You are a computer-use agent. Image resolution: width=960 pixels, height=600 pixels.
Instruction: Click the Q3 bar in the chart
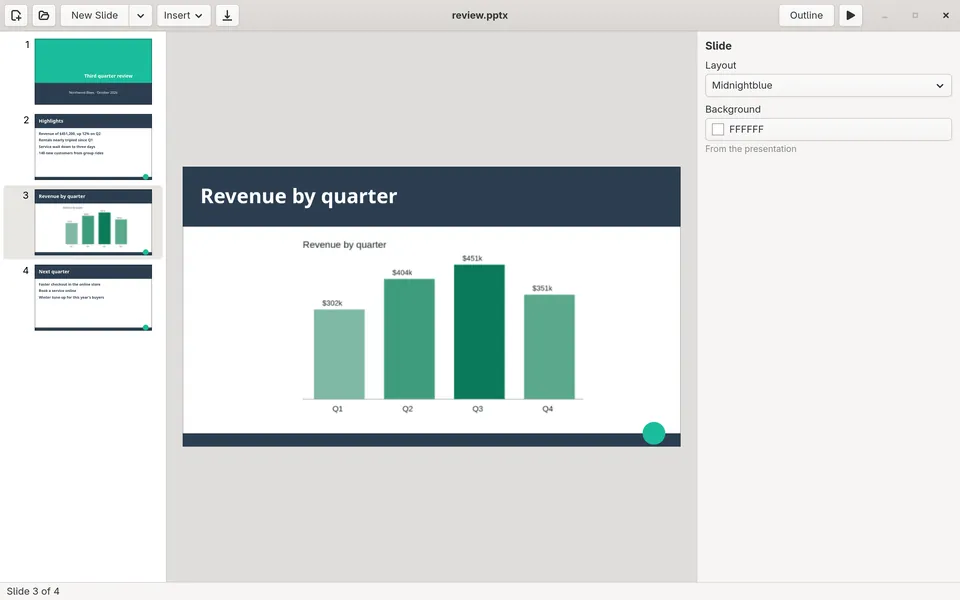click(479, 331)
